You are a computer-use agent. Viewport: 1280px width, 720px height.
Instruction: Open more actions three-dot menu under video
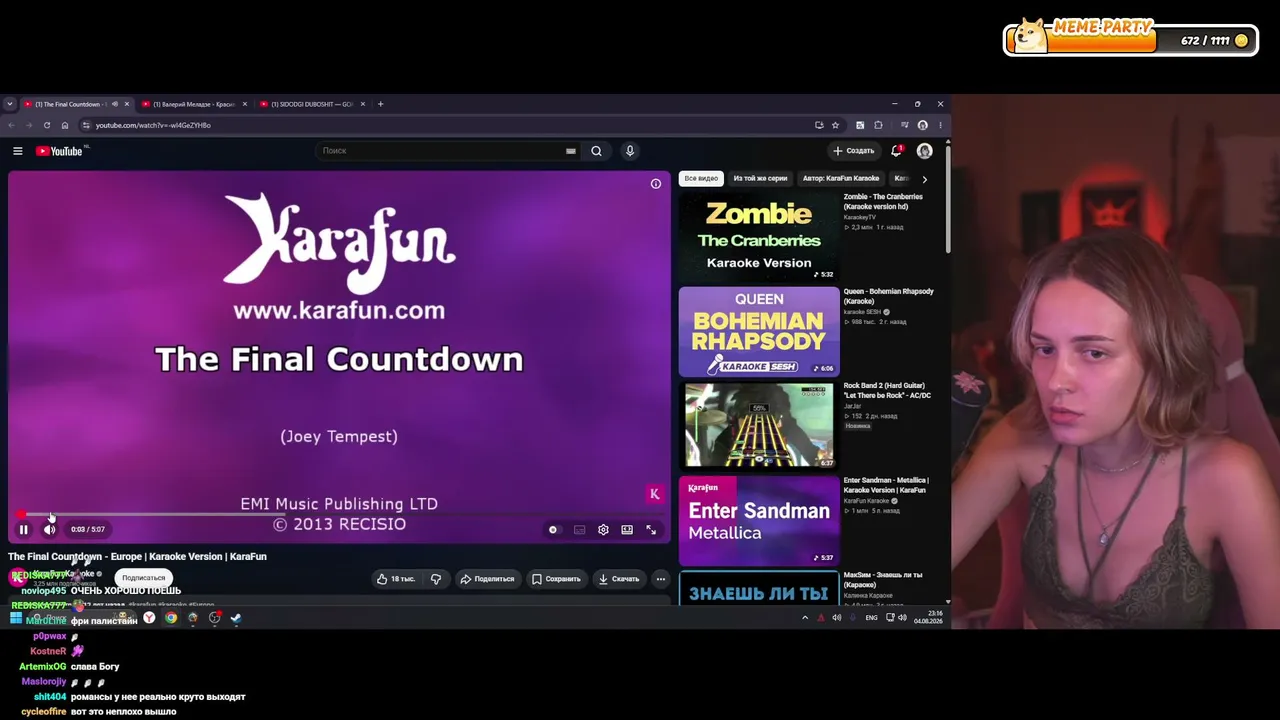660,579
